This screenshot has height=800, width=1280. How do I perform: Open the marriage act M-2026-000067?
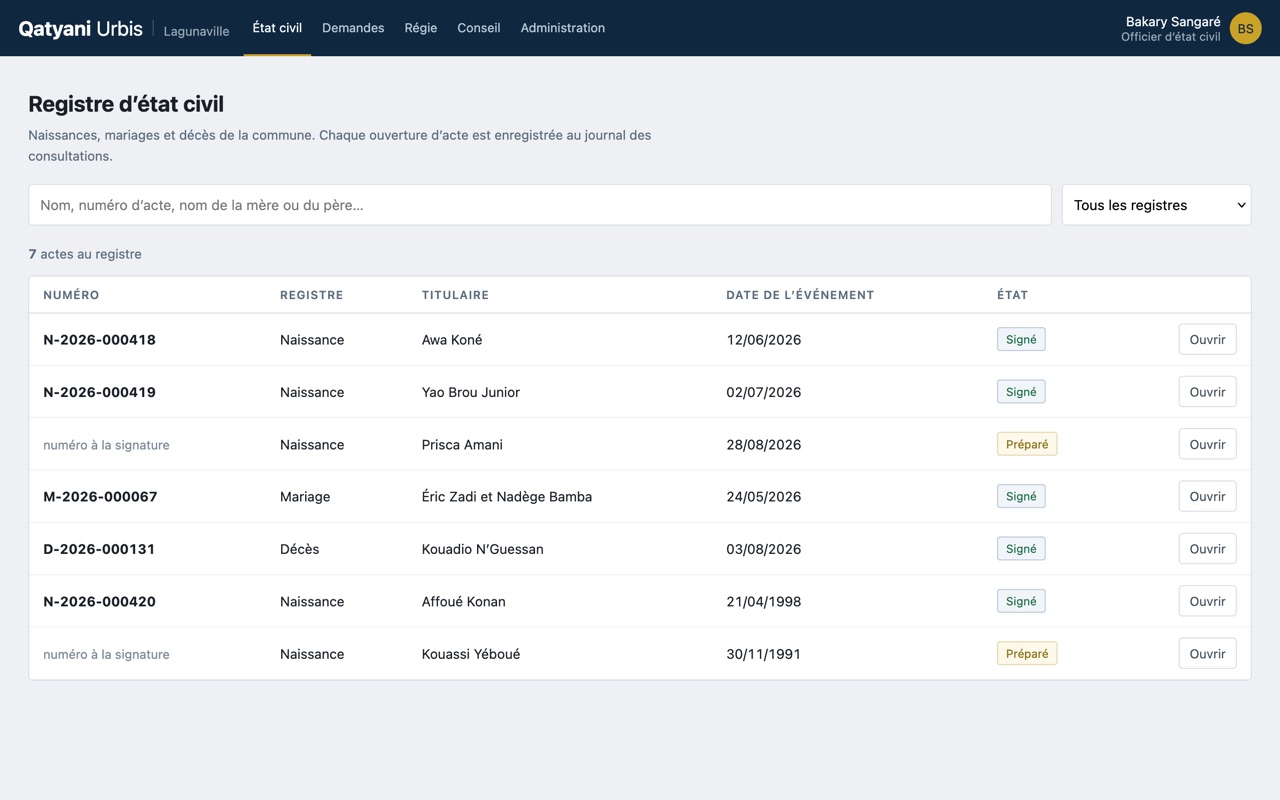(1207, 496)
